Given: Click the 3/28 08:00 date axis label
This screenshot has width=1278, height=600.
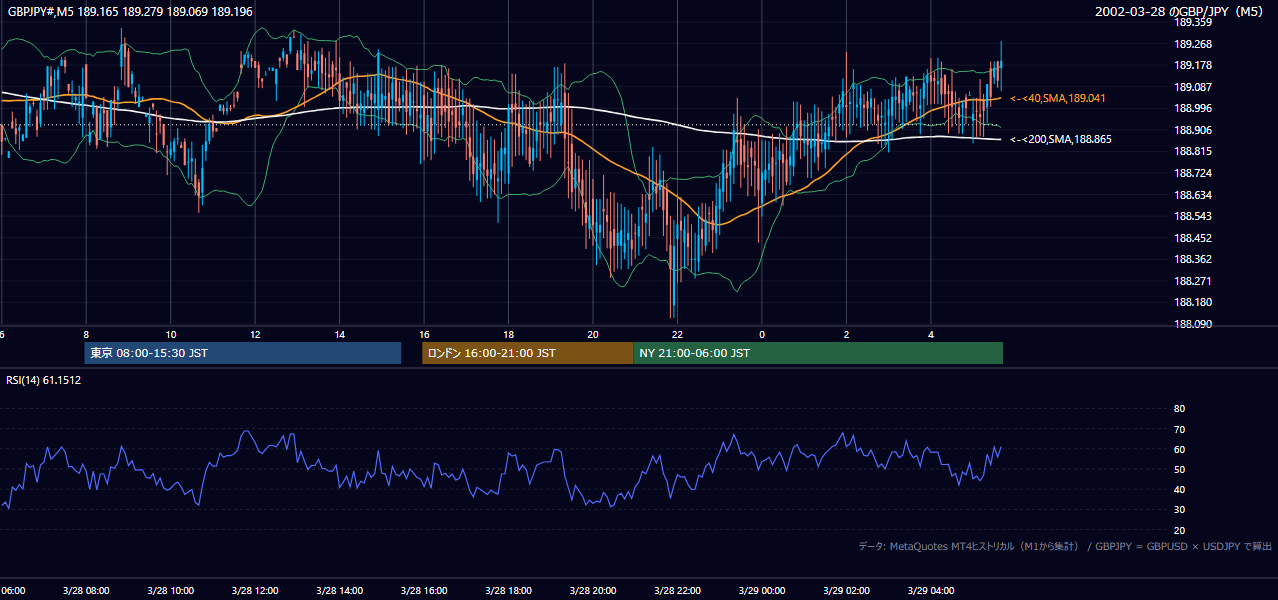Looking at the screenshot, I should pyautogui.click(x=86, y=590).
